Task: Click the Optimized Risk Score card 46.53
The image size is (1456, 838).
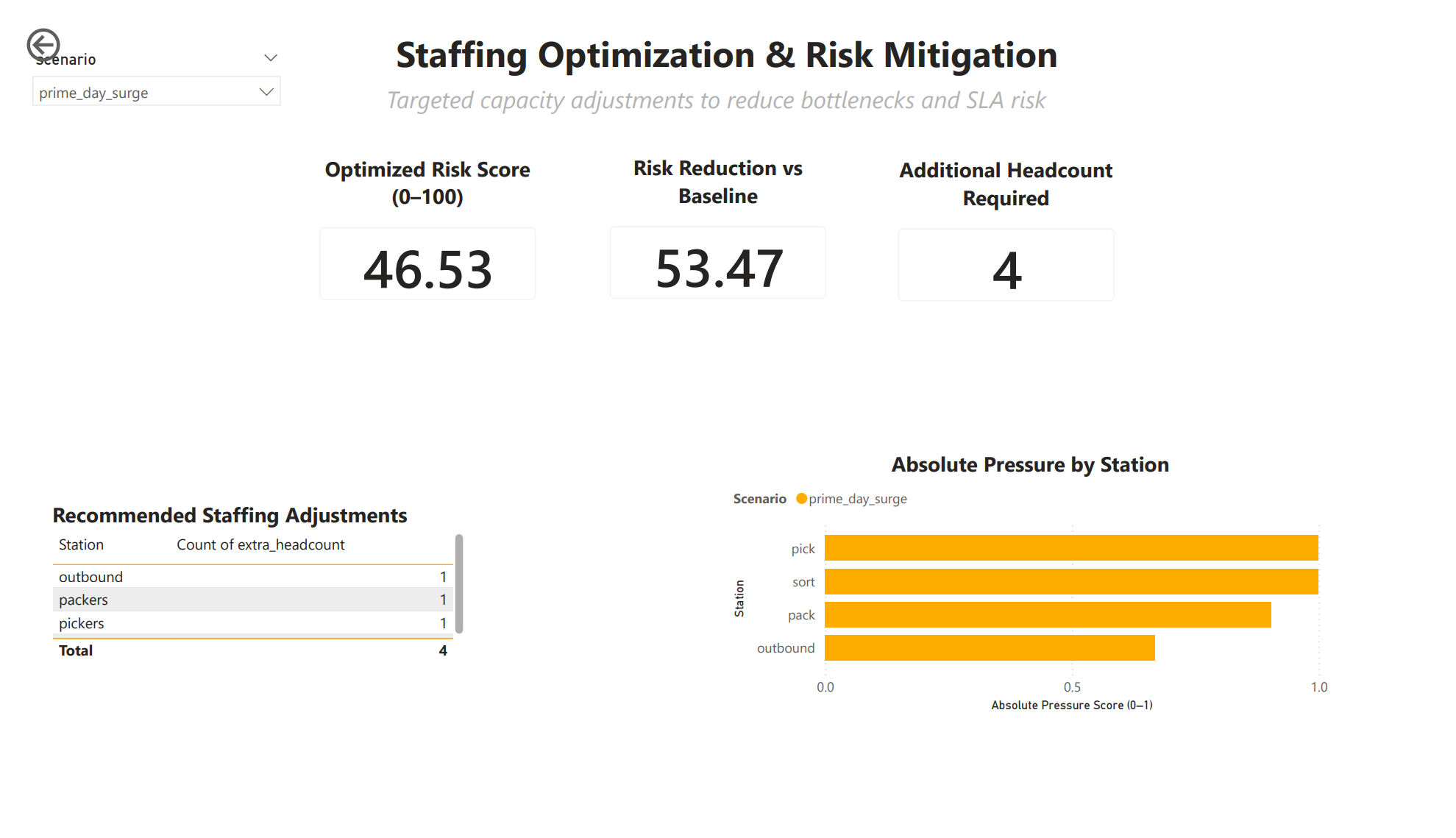Action: click(x=427, y=269)
